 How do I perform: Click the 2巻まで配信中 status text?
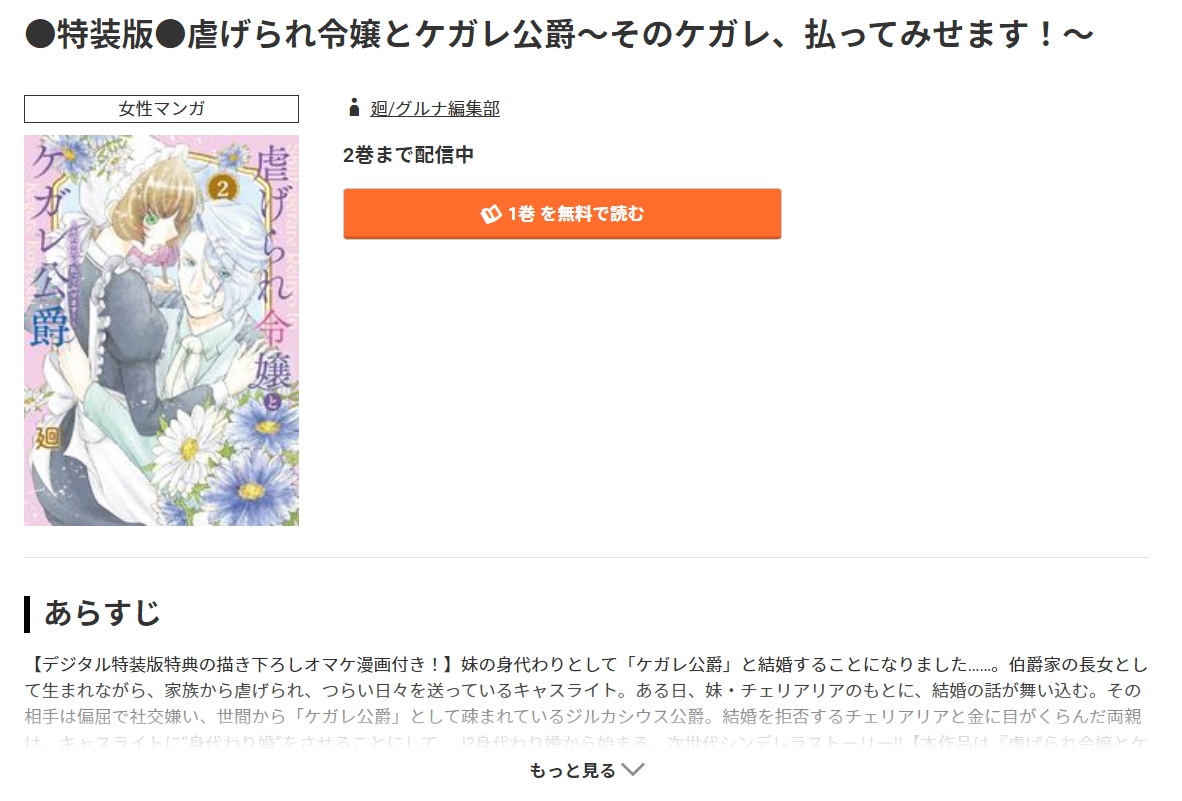click(409, 155)
